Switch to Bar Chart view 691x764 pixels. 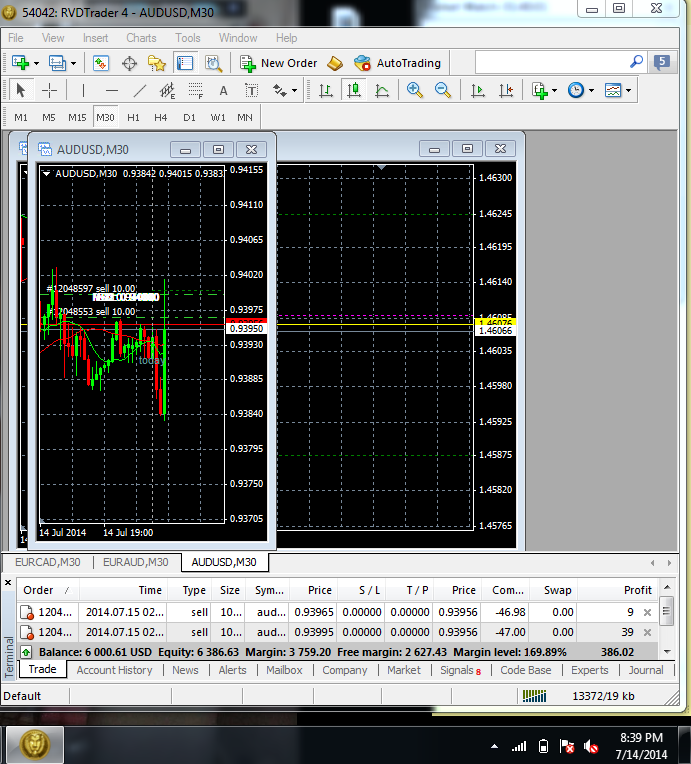coord(326,91)
